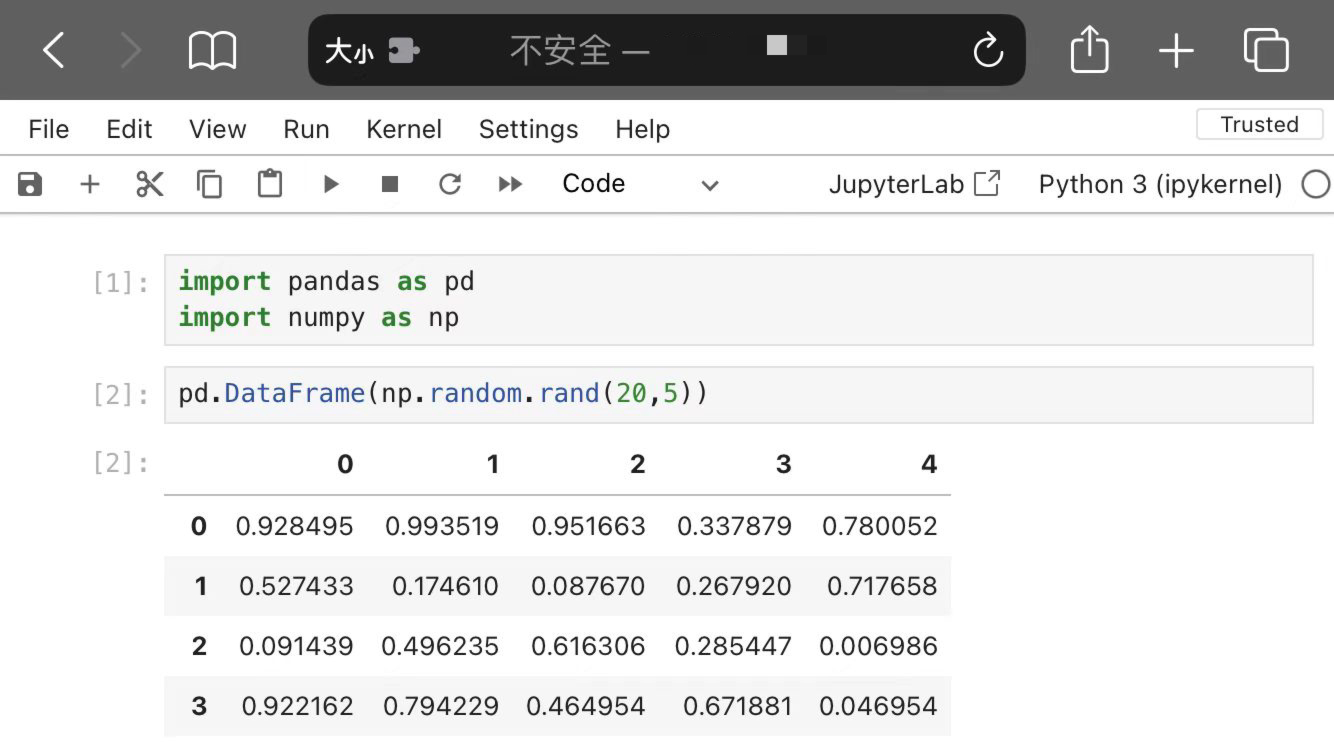Run the selected cell

(330, 184)
